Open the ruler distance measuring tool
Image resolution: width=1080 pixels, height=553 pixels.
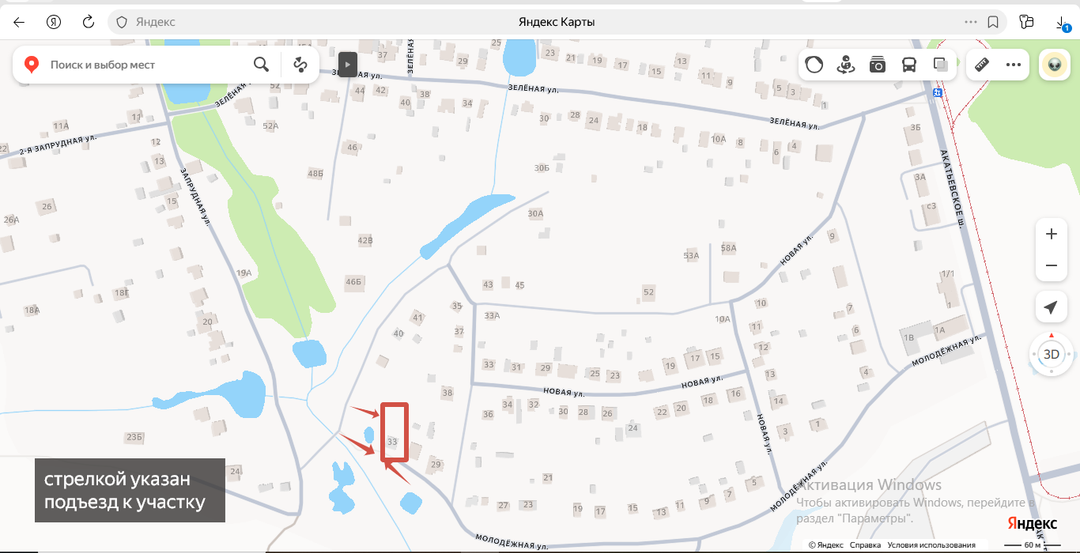[x=982, y=65]
